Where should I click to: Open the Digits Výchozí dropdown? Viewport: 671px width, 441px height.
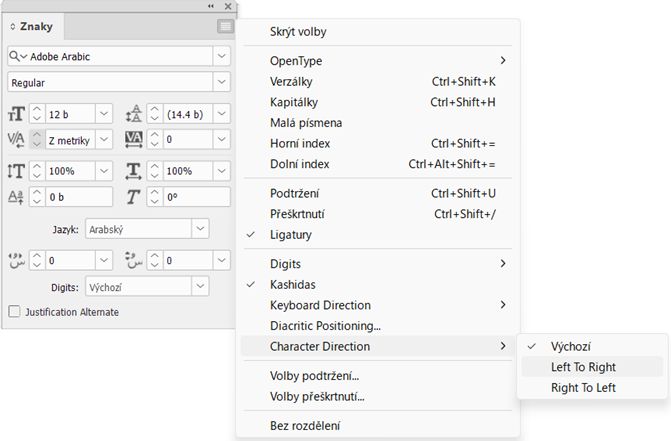click(x=200, y=286)
